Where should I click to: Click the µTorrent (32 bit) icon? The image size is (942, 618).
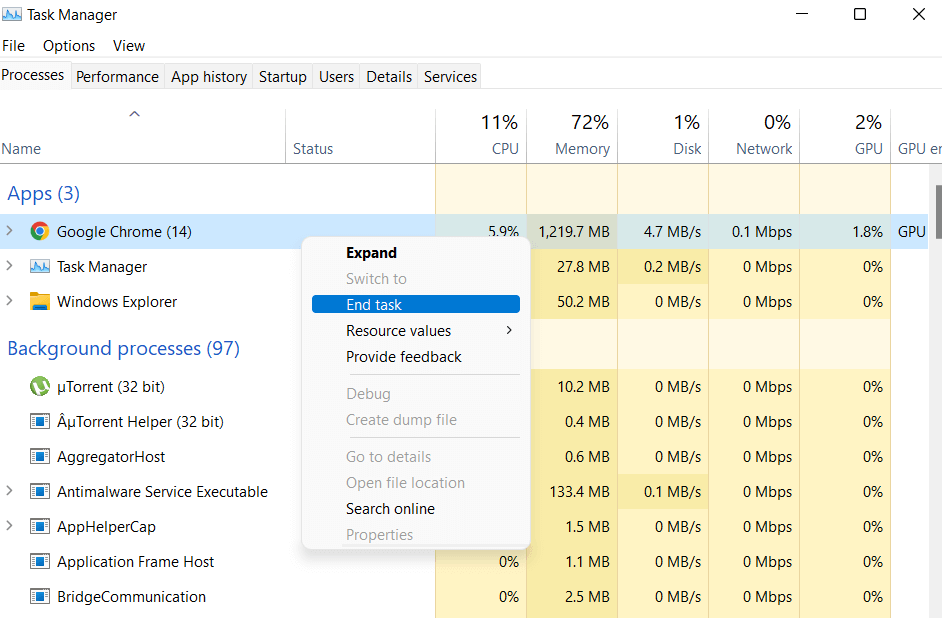click(40, 386)
